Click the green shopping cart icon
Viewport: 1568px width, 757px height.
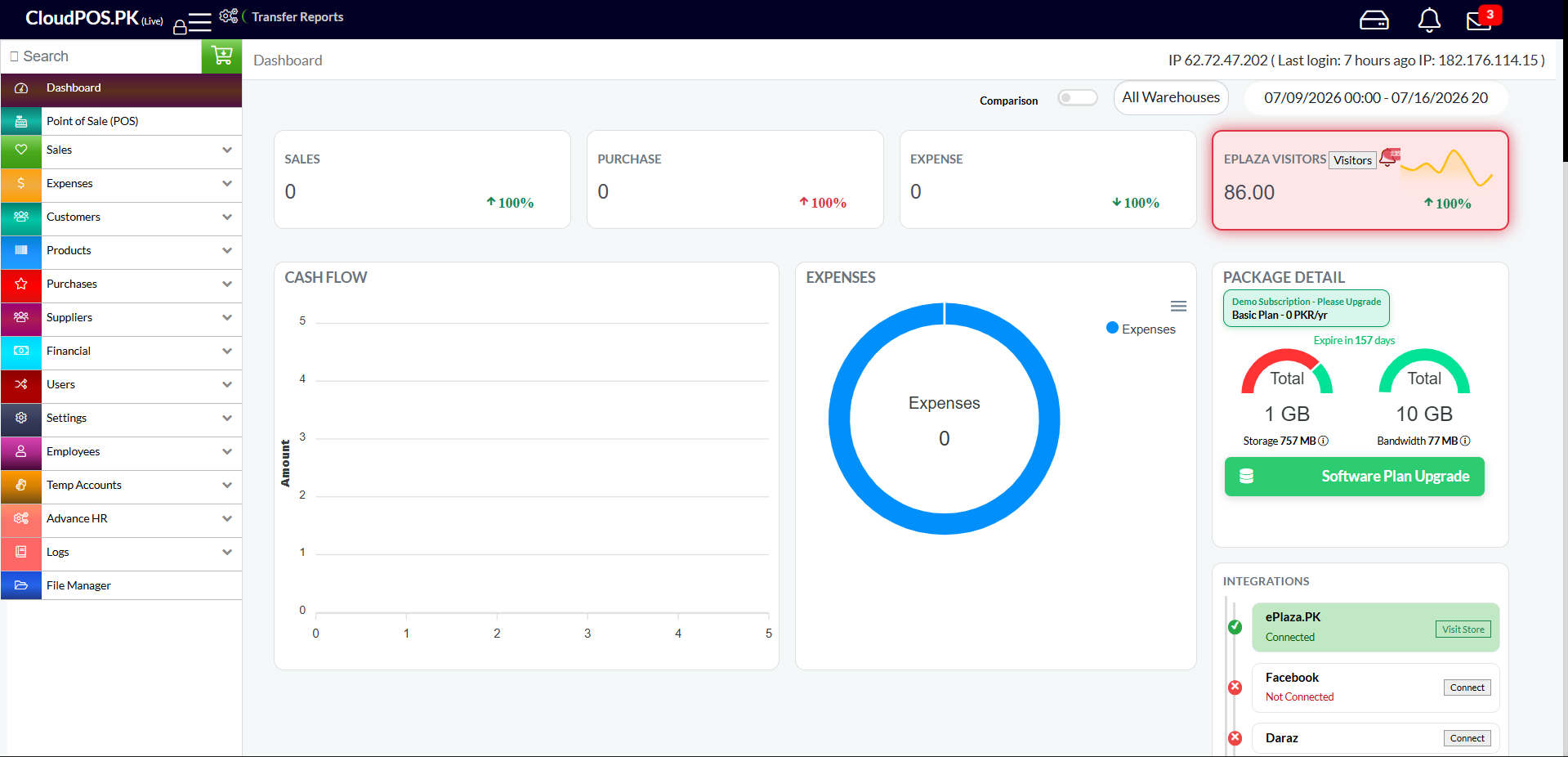coord(221,56)
